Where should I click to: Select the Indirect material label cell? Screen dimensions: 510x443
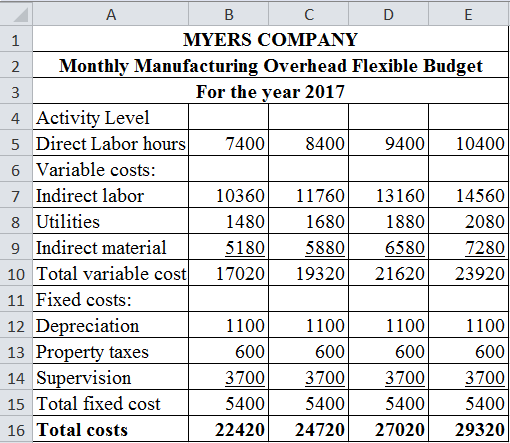click(111, 247)
